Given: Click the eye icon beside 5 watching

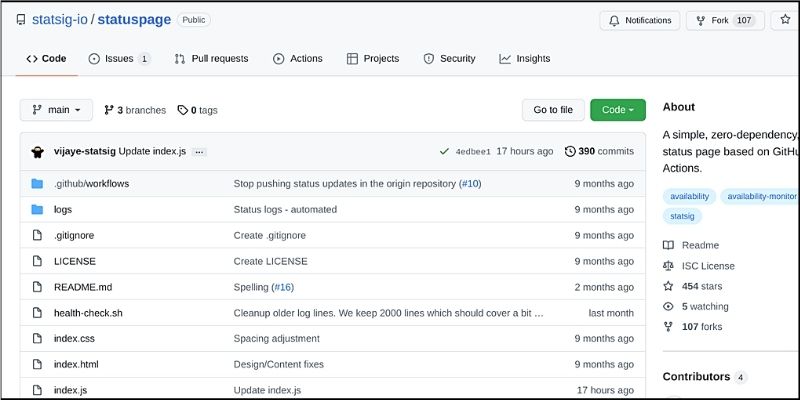Looking at the screenshot, I should tap(668, 307).
